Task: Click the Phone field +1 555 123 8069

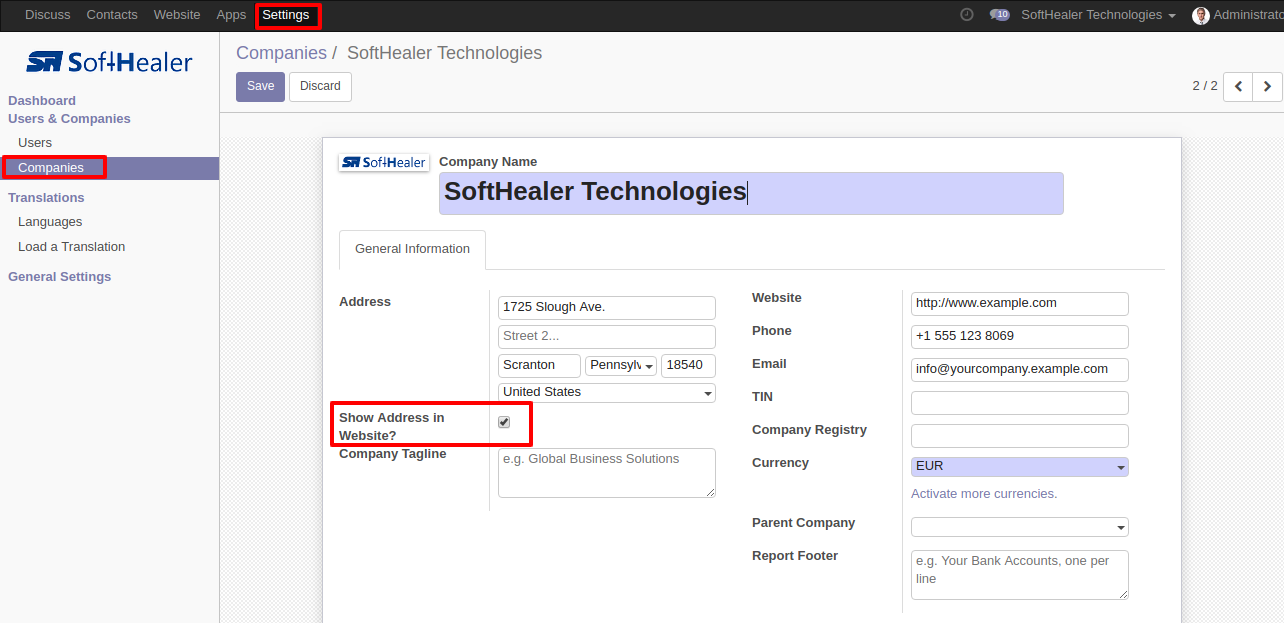Action: 1020,337
